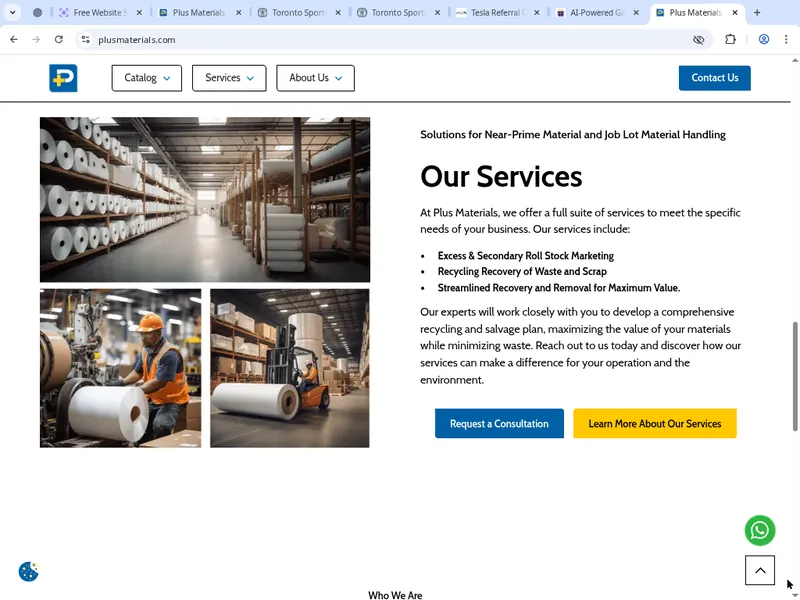Click the Contact Us button
Screen dimensions: 800x600
[714, 78]
